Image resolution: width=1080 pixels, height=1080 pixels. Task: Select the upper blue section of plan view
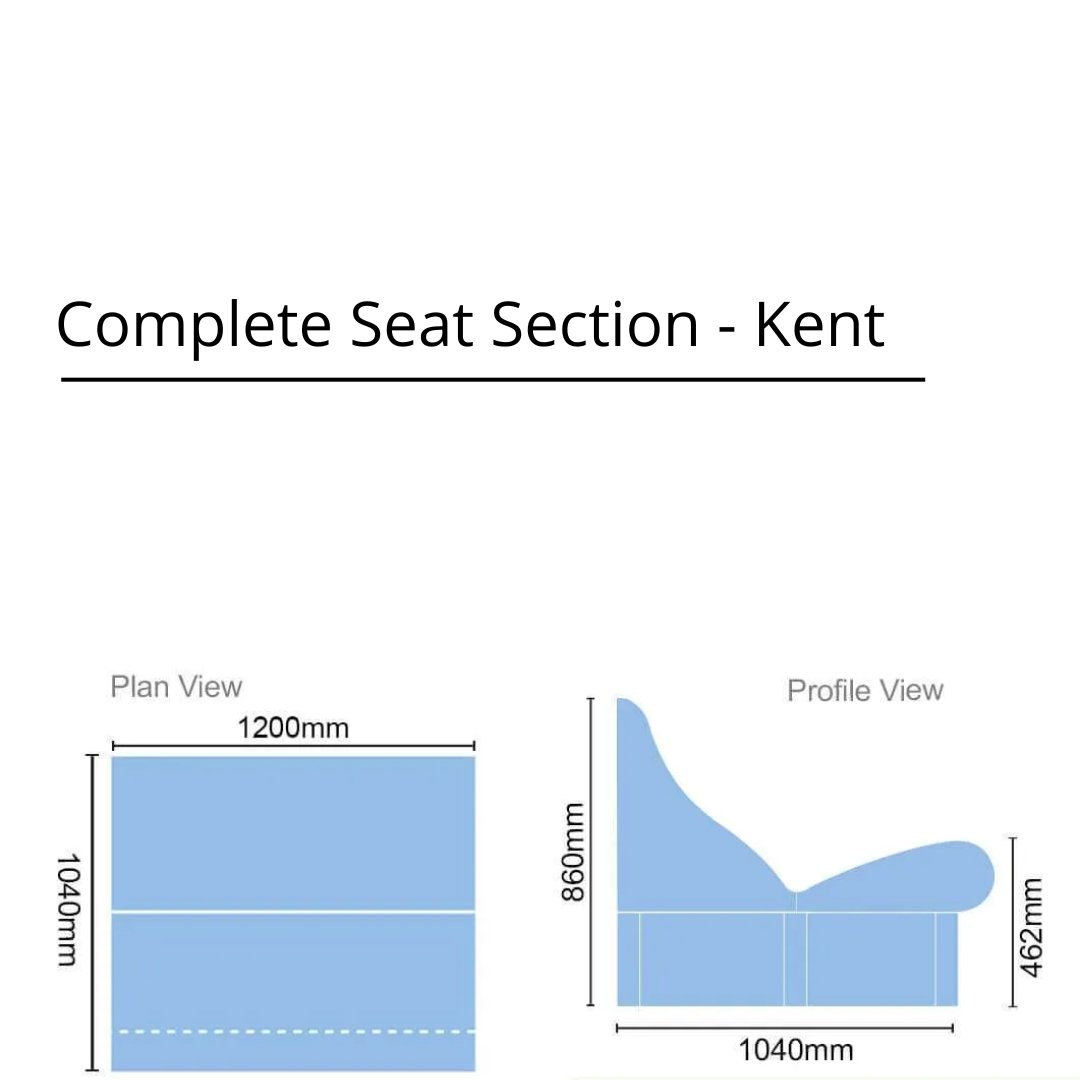pos(293,832)
